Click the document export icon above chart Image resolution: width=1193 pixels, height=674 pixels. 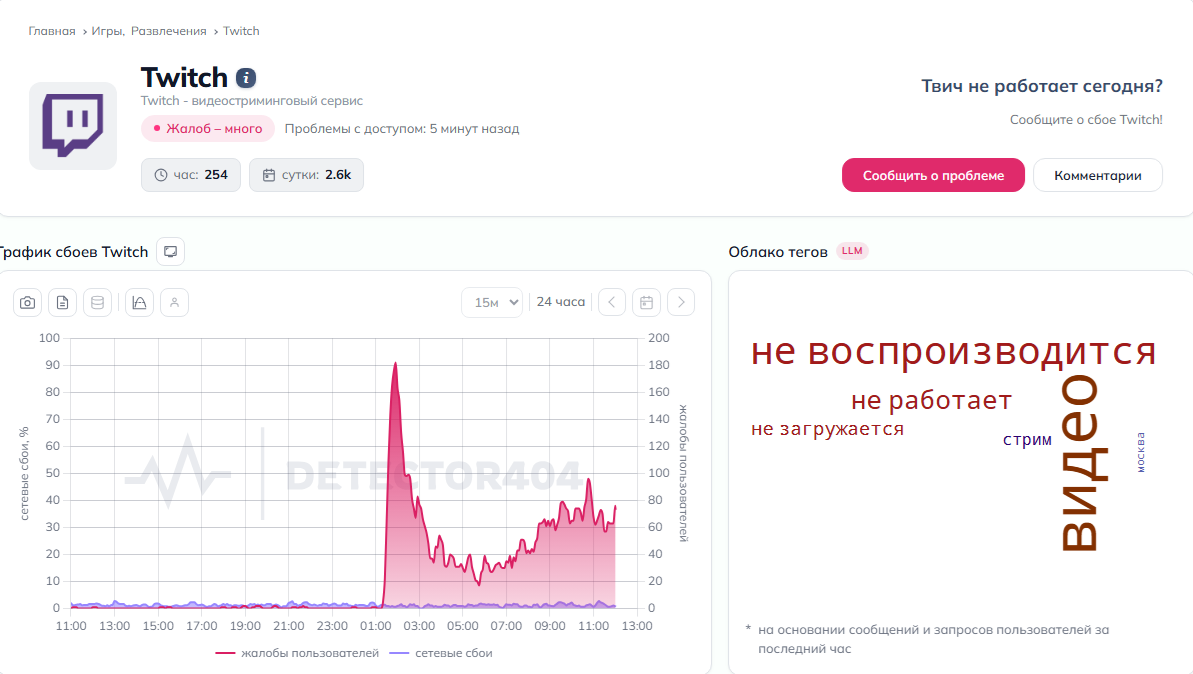(62, 303)
